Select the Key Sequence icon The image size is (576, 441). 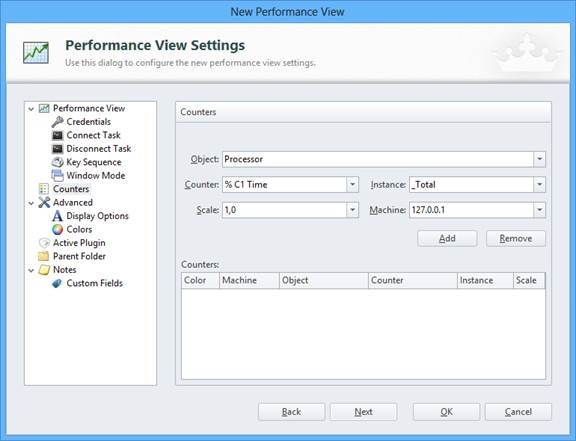coord(57,162)
